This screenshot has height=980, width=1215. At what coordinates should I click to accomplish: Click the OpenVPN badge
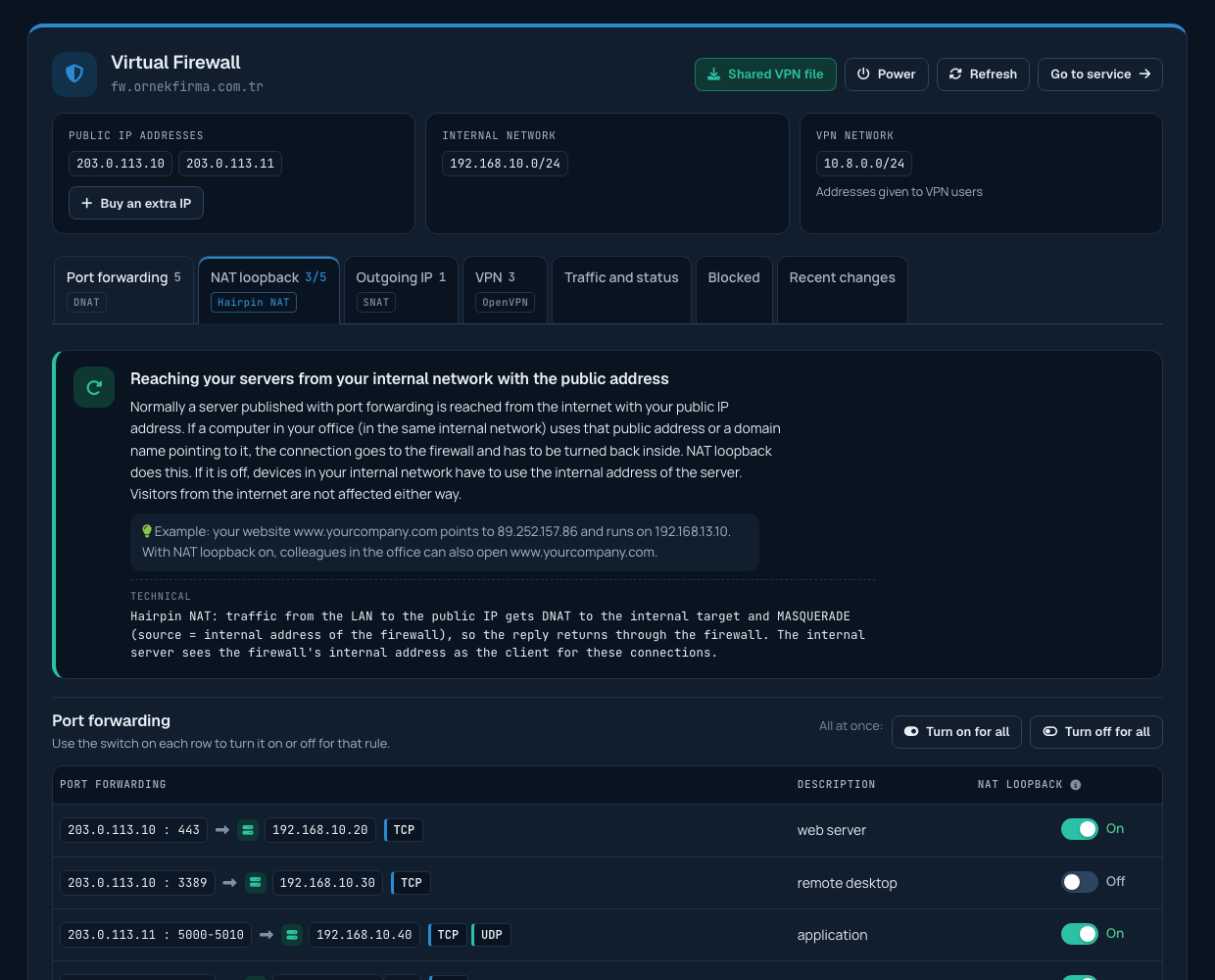[x=506, y=303]
